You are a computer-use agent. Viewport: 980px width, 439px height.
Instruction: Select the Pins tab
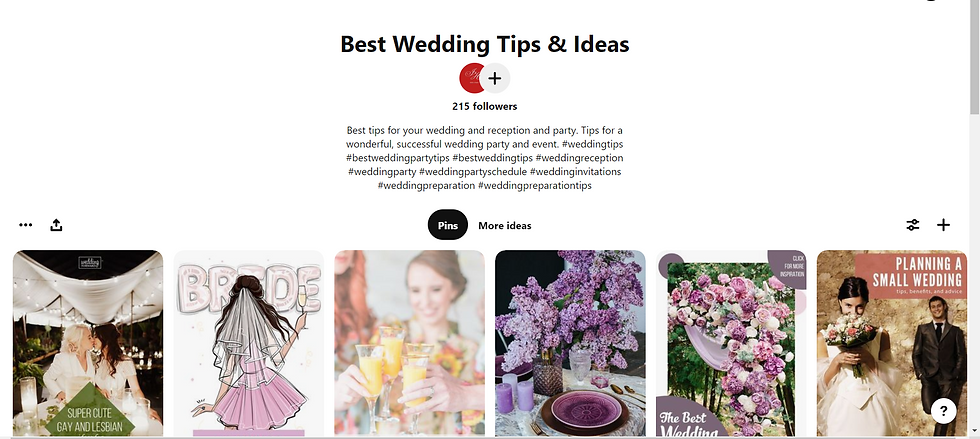[448, 225]
